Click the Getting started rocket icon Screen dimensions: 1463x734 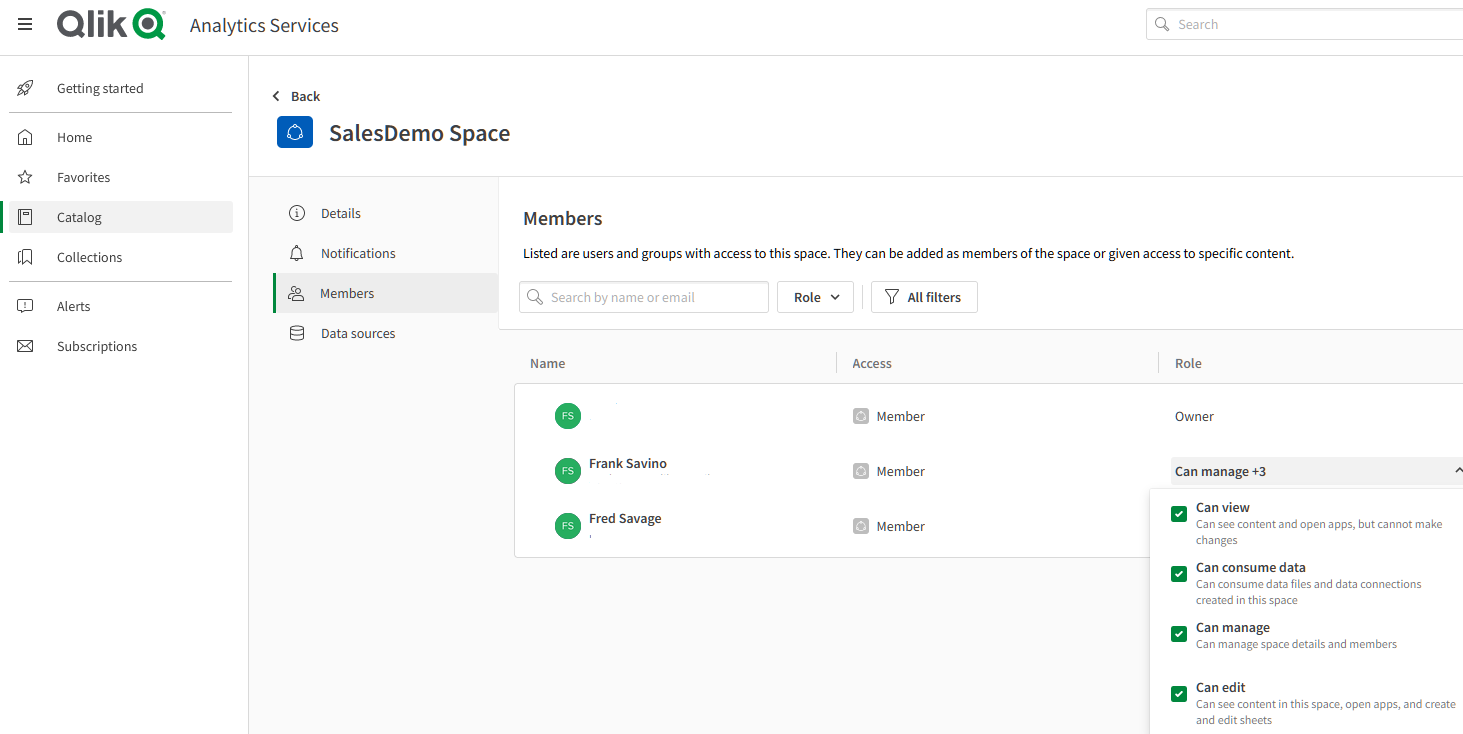point(26,88)
